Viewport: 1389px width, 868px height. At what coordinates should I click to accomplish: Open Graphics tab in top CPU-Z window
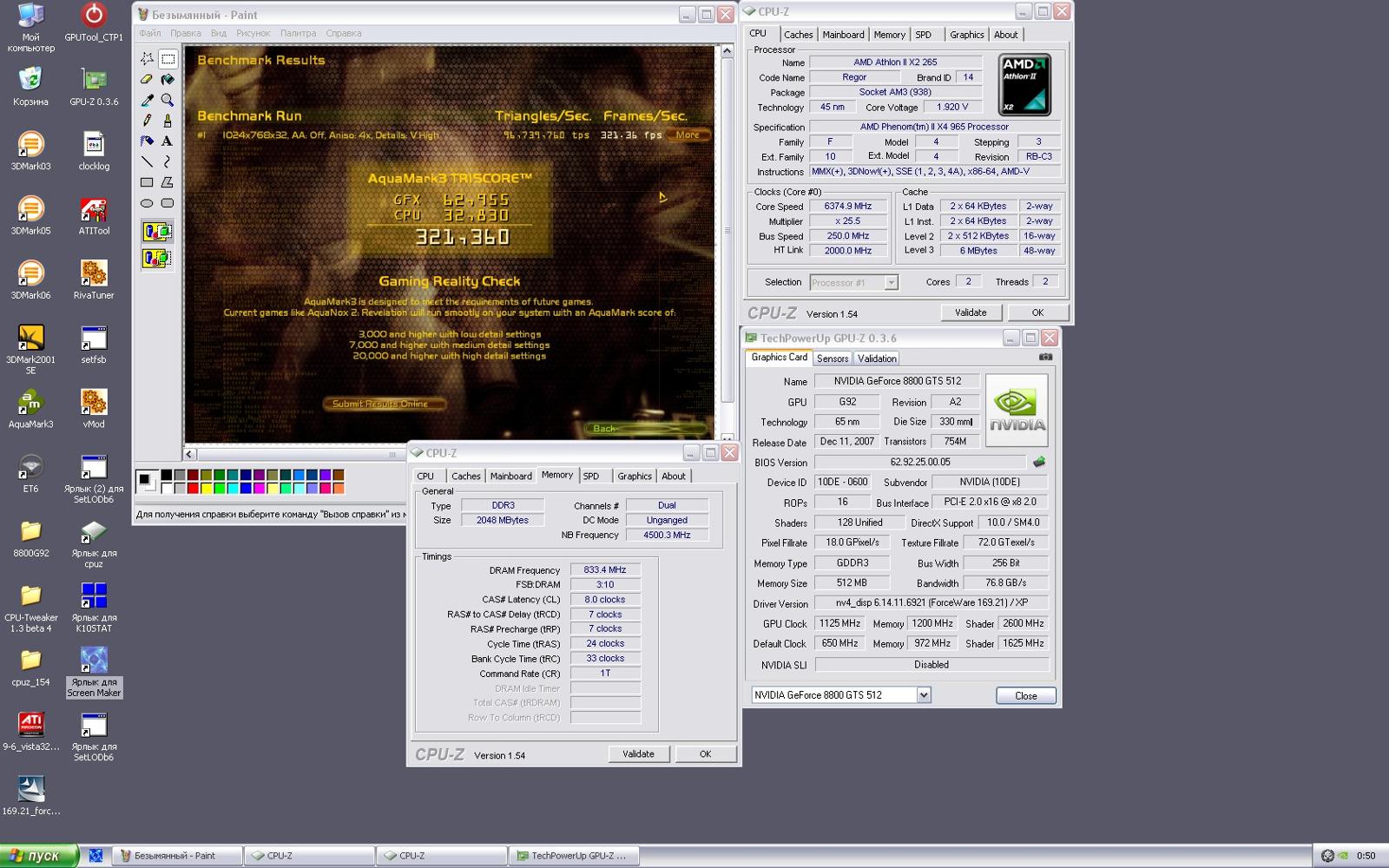coord(966,35)
